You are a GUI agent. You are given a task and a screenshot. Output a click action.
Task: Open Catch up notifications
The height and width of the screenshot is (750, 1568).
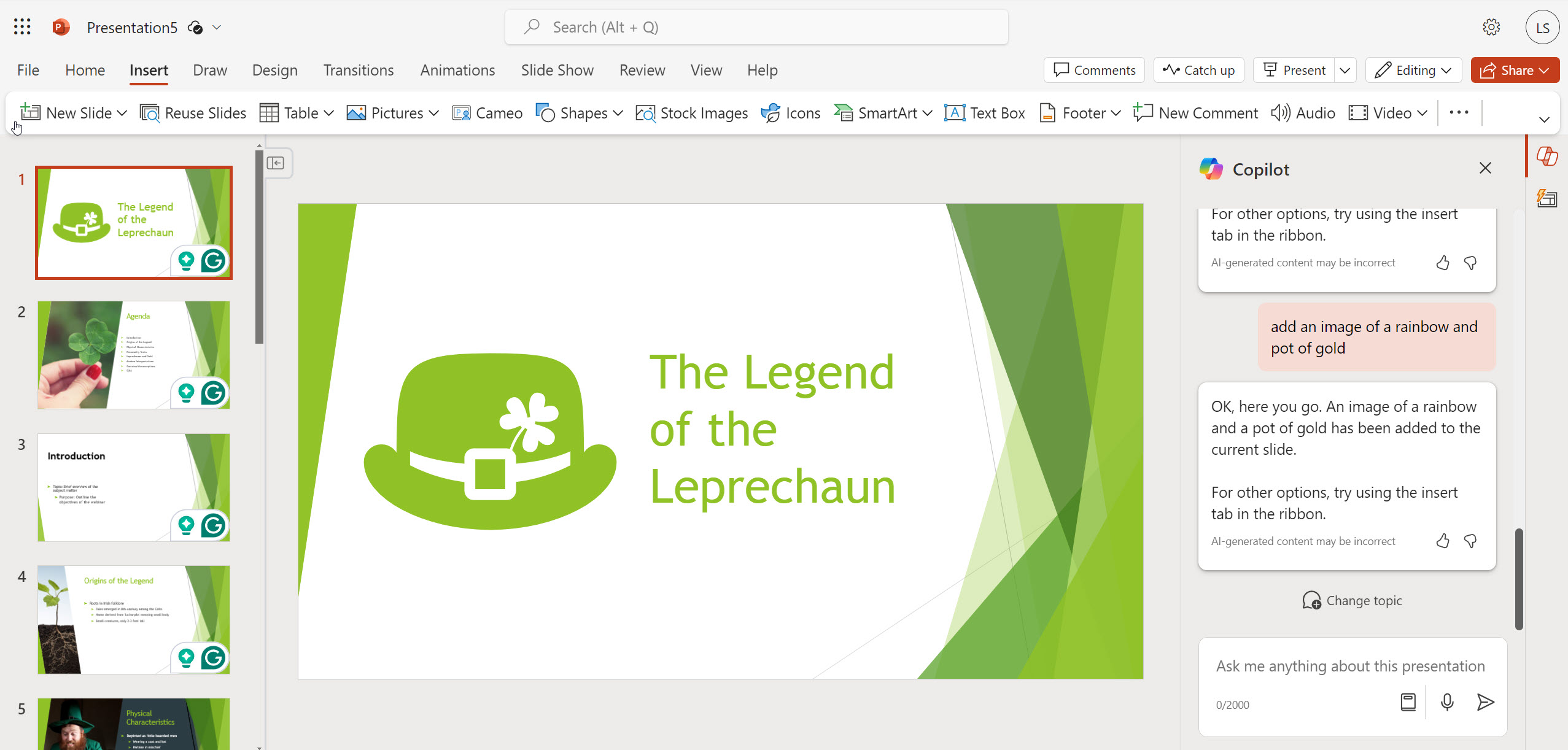click(1198, 70)
